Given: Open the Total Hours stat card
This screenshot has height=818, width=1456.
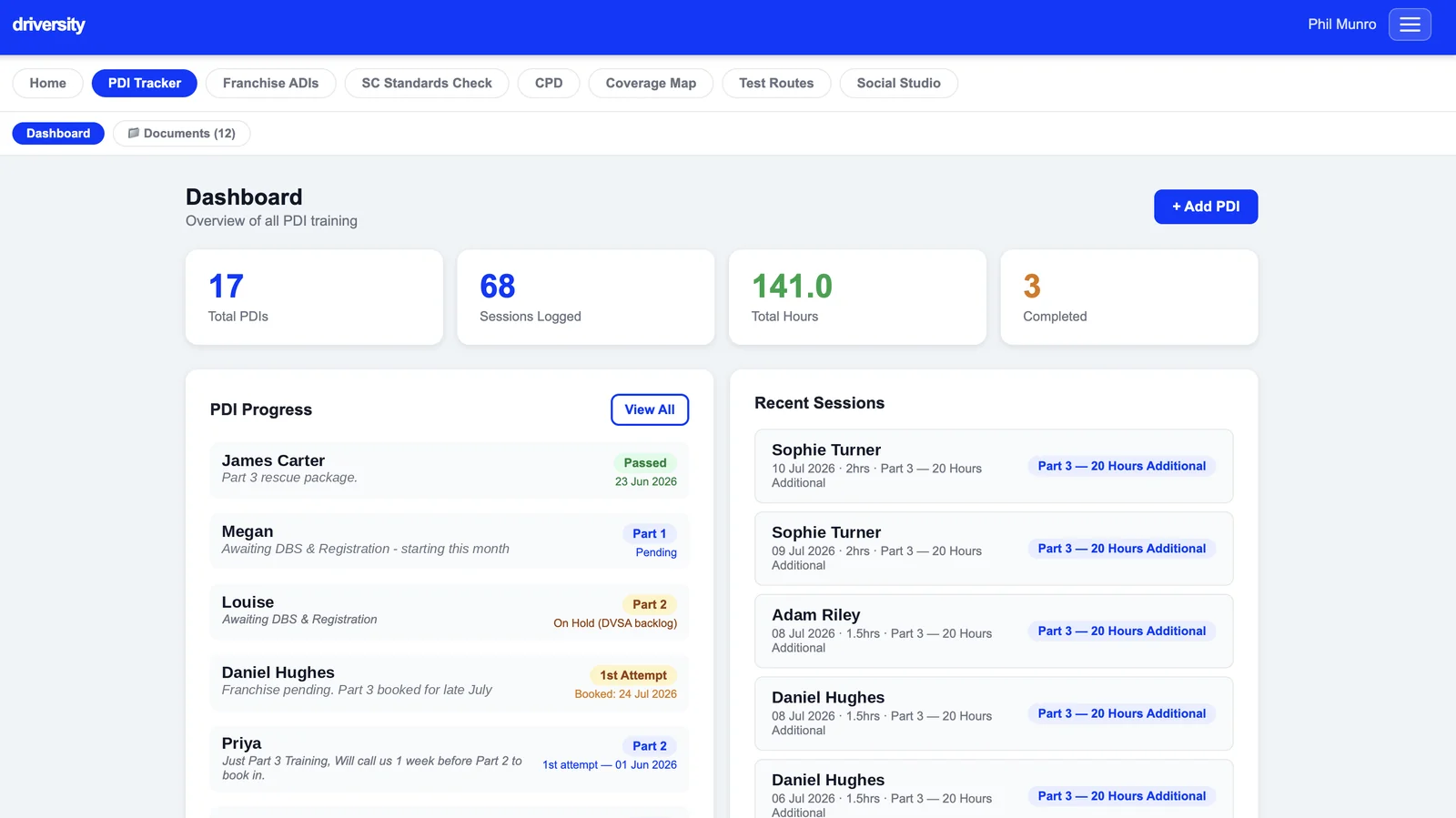Looking at the screenshot, I should (857, 298).
